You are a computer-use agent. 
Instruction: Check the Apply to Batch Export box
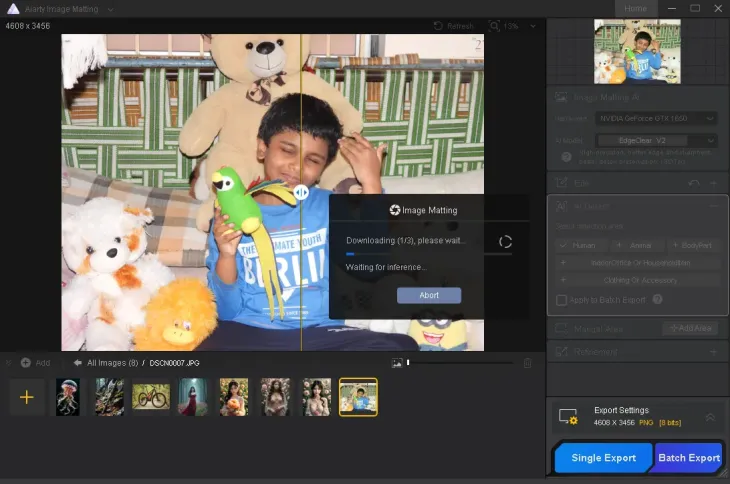coord(562,299)
